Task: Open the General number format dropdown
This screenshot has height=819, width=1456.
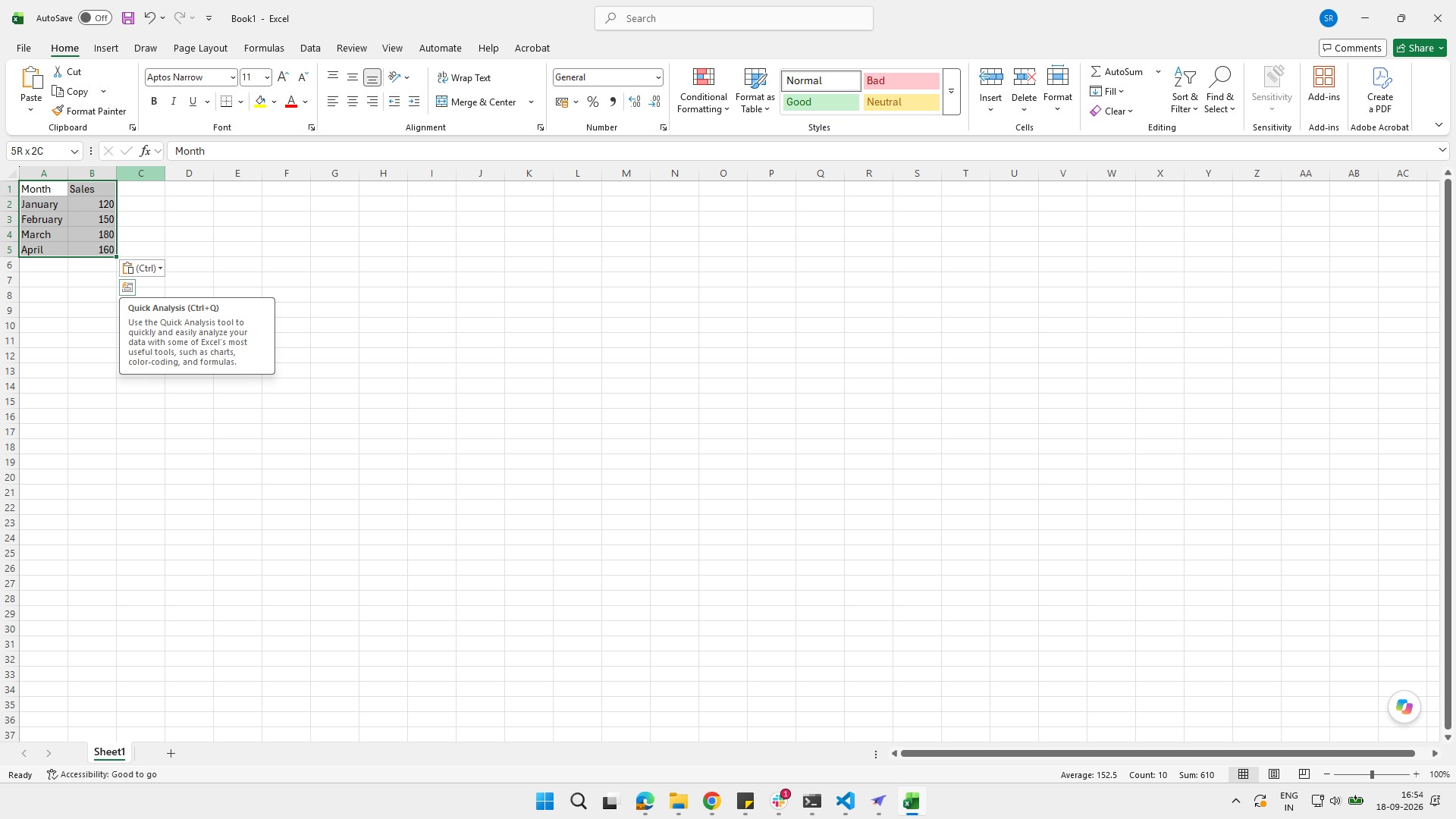Action: point(658,77)
